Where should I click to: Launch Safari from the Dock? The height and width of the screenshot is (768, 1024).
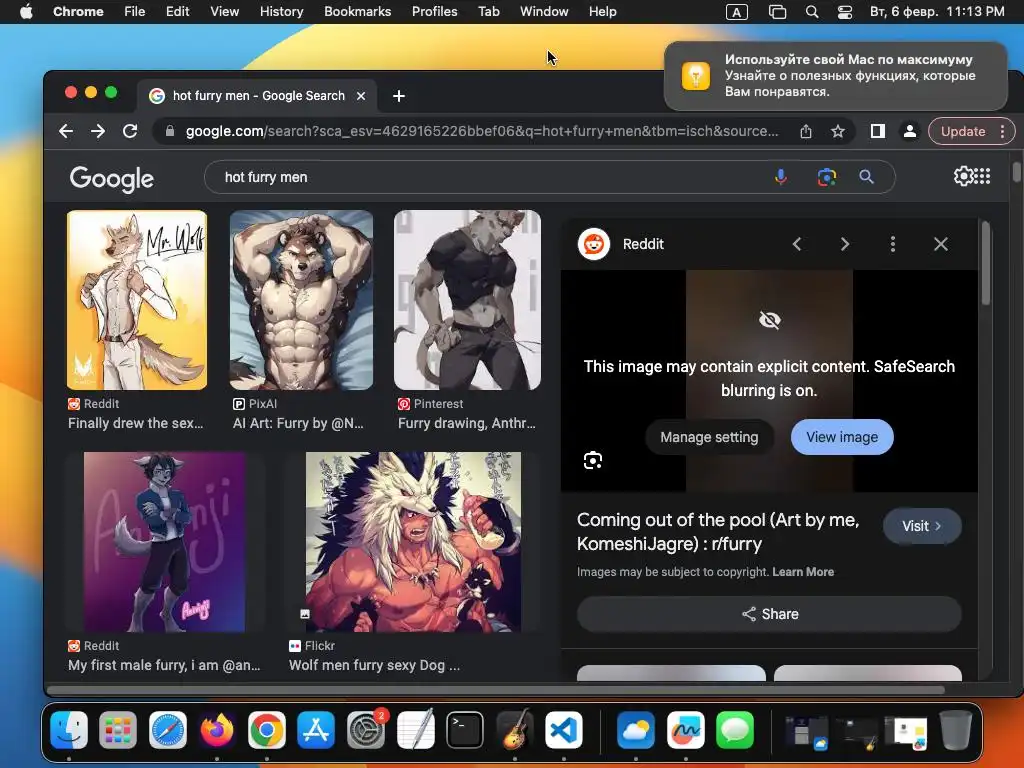pyautogui.click(x=168, y=729)
